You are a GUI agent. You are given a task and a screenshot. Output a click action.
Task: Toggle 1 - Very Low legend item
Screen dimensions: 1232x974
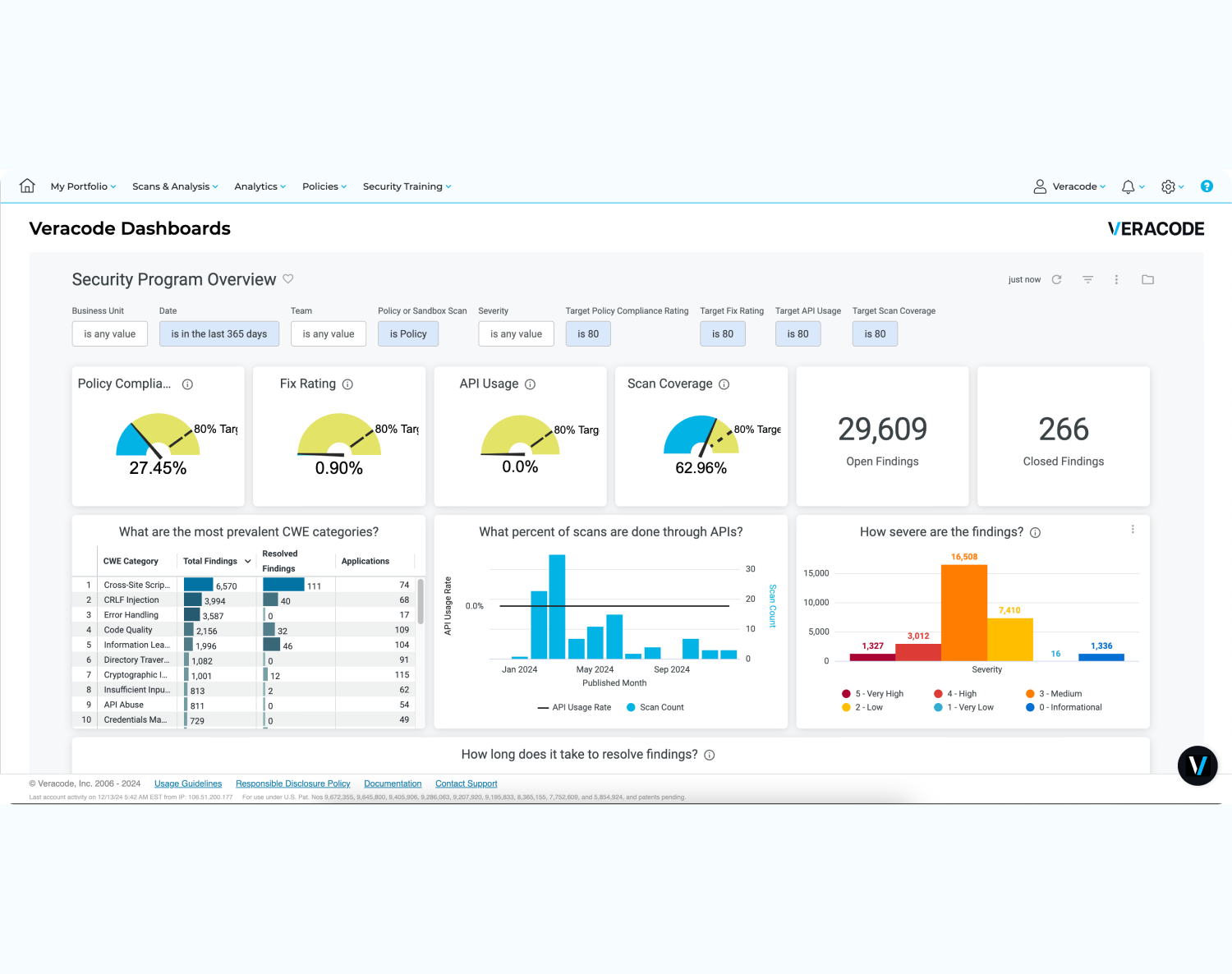pos(964,707)
